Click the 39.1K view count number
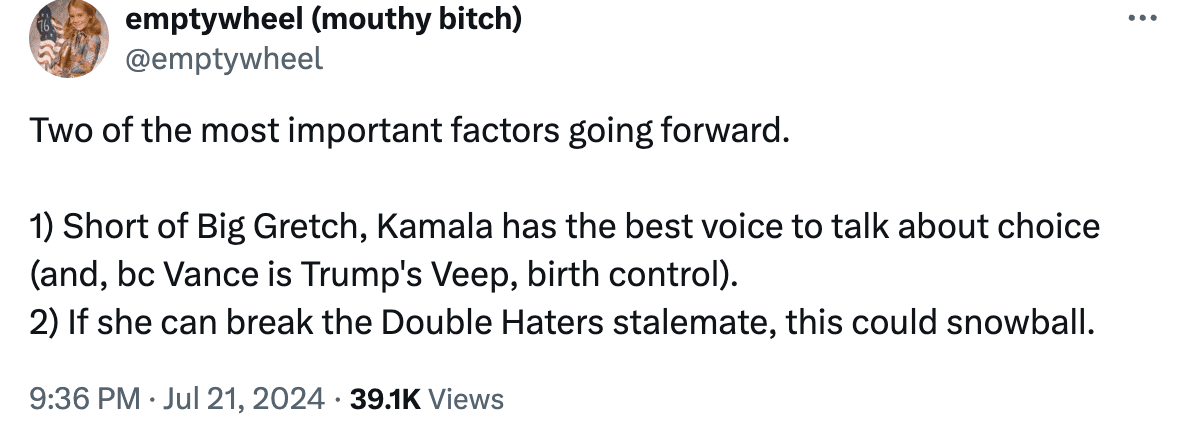1192x423 pixels. tap(385, 399)
